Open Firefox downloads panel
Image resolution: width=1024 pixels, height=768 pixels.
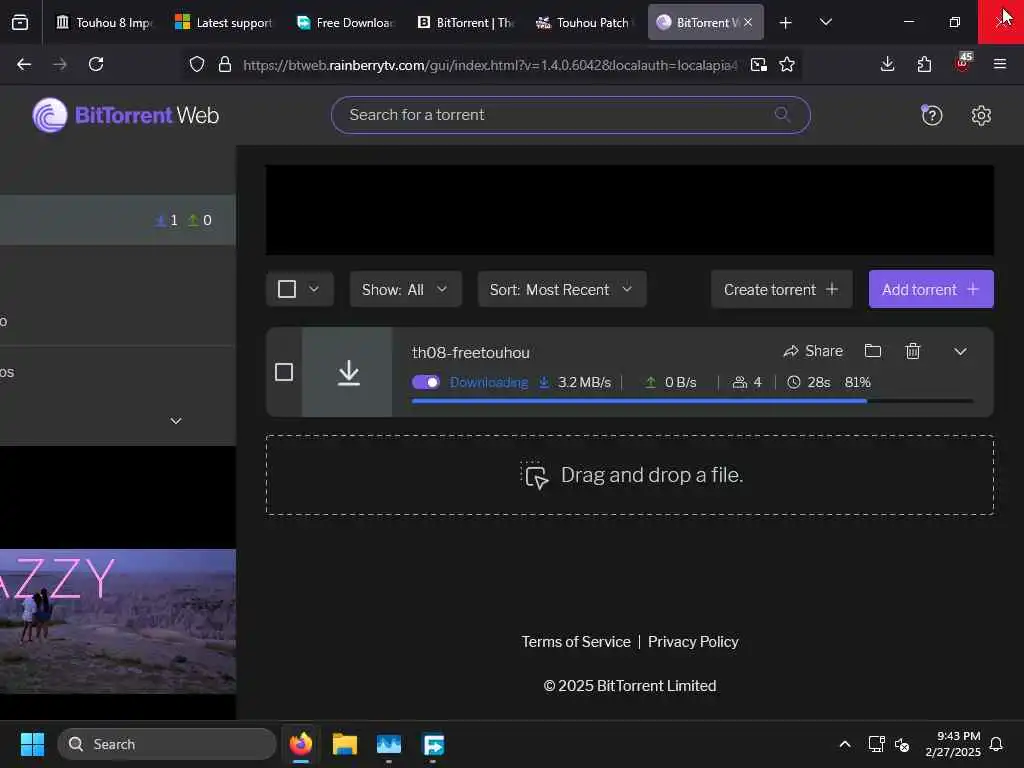click(x=887, y=64)
